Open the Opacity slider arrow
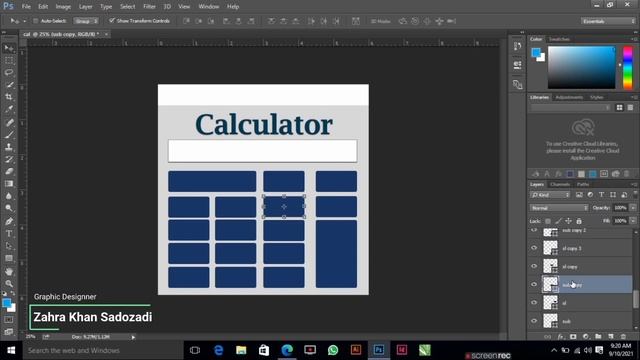This screenshot has height=360, width=640. pyautogui.click(x=633, y=208)
